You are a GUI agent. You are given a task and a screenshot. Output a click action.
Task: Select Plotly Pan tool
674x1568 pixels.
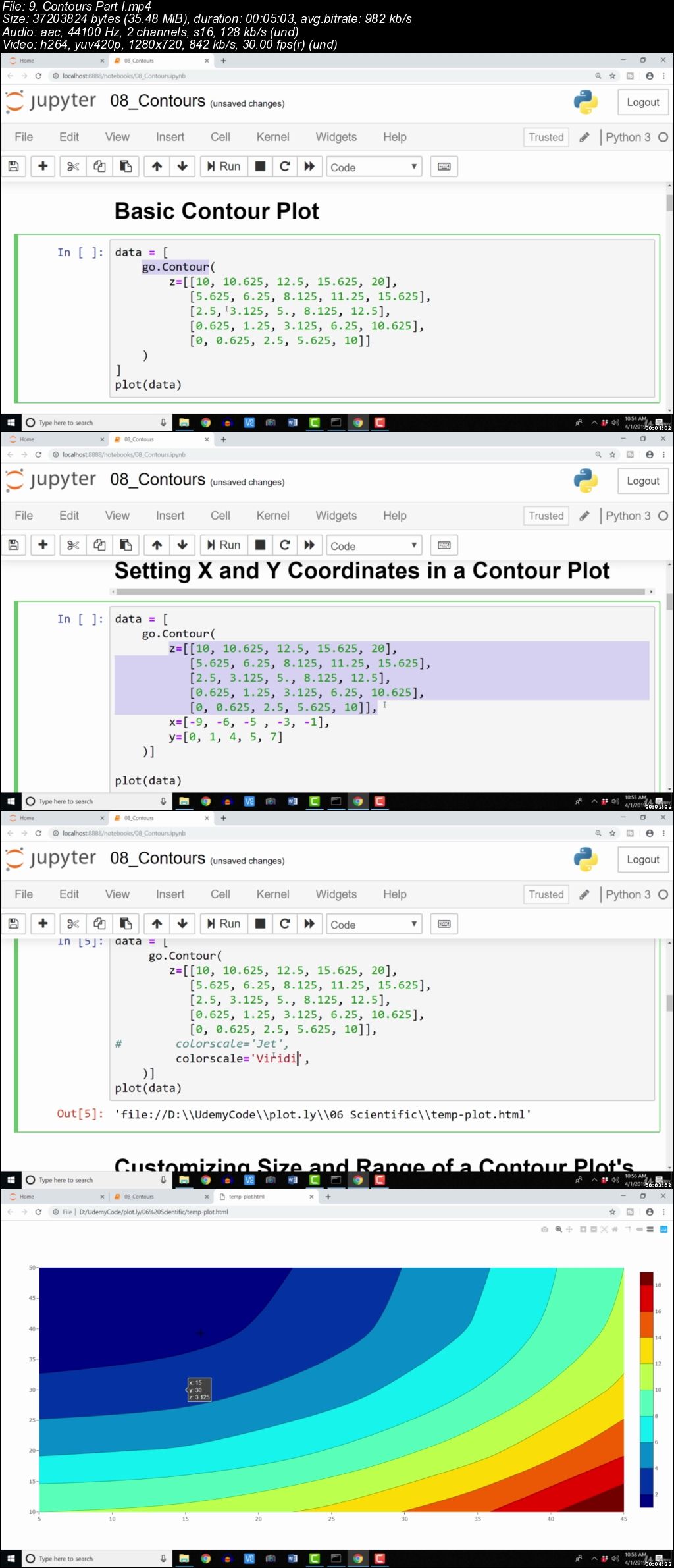(569, 1230)
